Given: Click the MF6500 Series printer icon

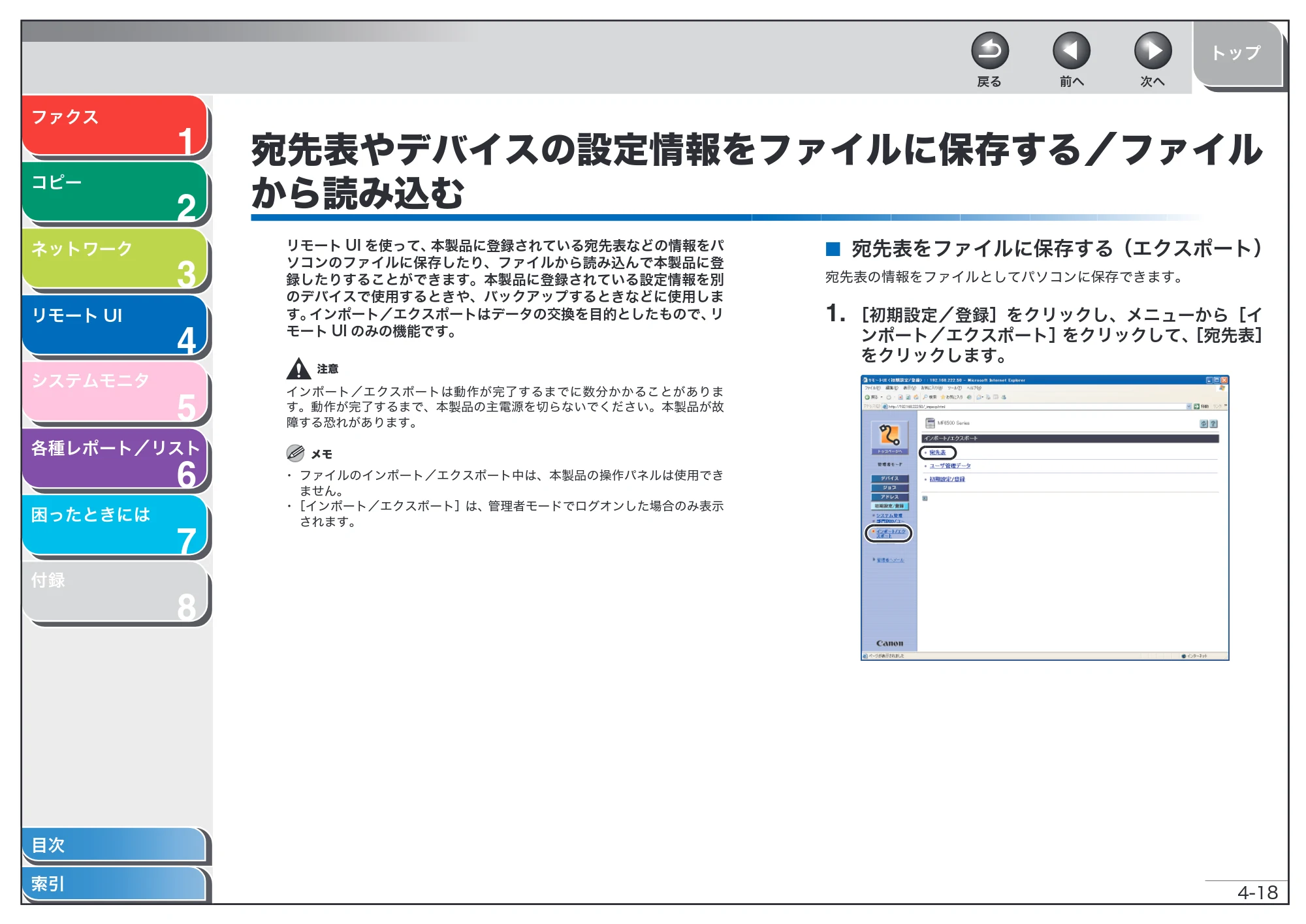Looking at the screenshot, I should 930,423.
